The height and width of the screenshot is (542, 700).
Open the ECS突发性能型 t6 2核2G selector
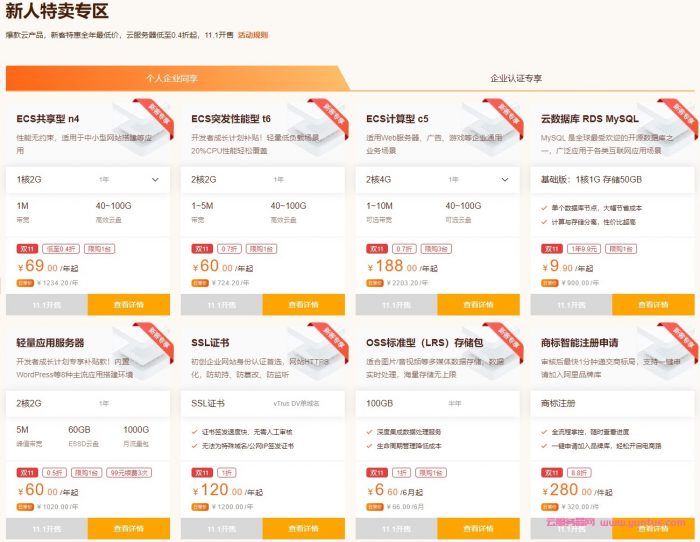[x=262, y=179]
